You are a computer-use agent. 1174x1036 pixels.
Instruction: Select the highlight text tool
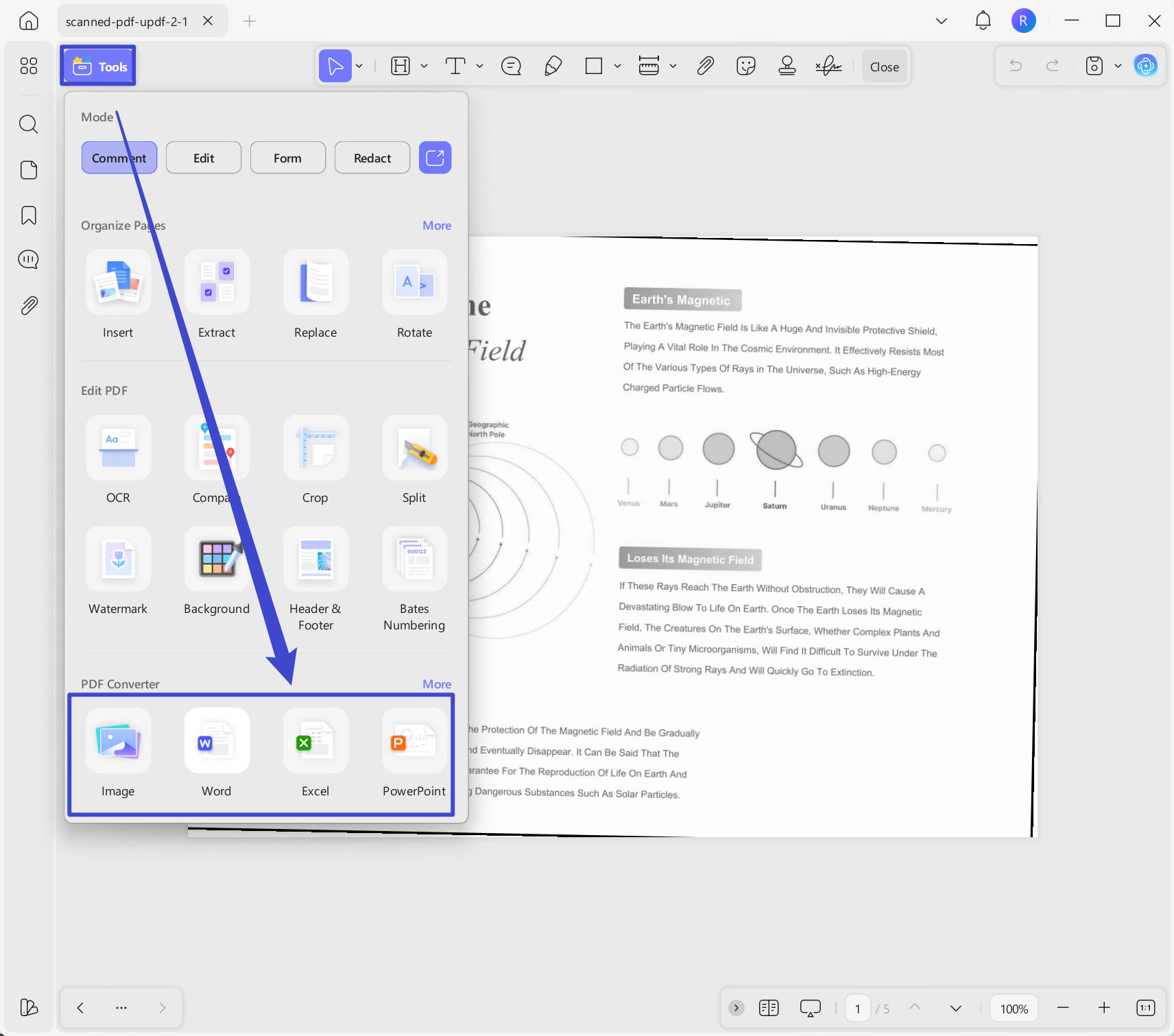click(400, 66)
